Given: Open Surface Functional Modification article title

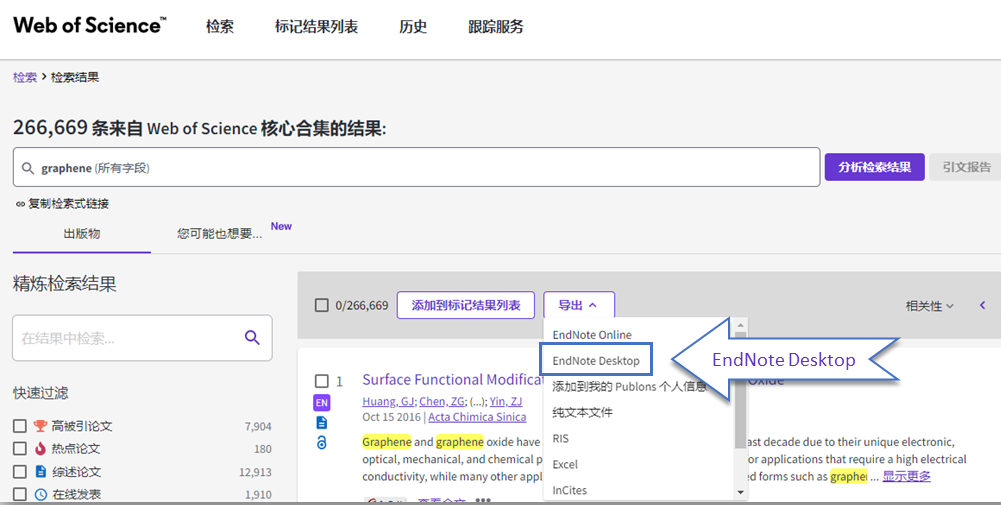Looking at the screenshot, I should (453, 379).
